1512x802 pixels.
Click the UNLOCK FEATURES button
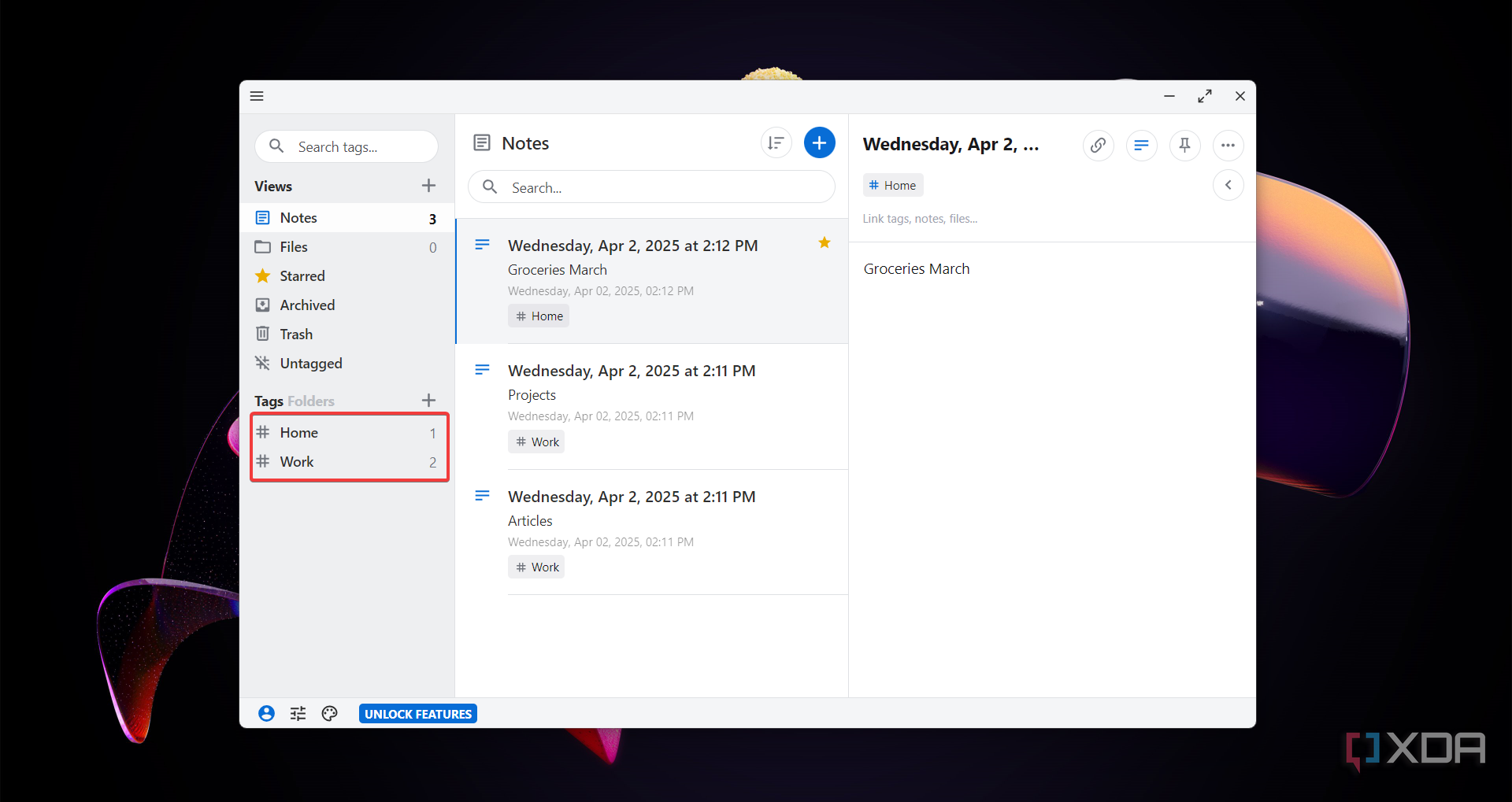(418, 714)
